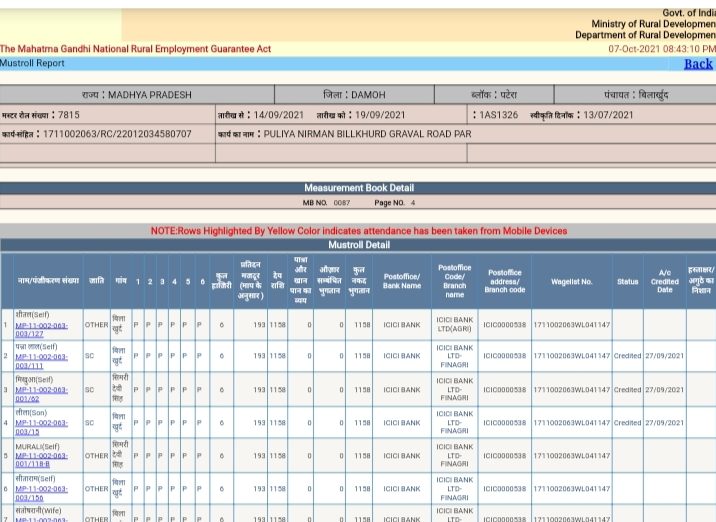Click ICICI BANK LTD-FINAGRI branch in row 6
This screenshot has height=522, width=716.
[454, 489]
